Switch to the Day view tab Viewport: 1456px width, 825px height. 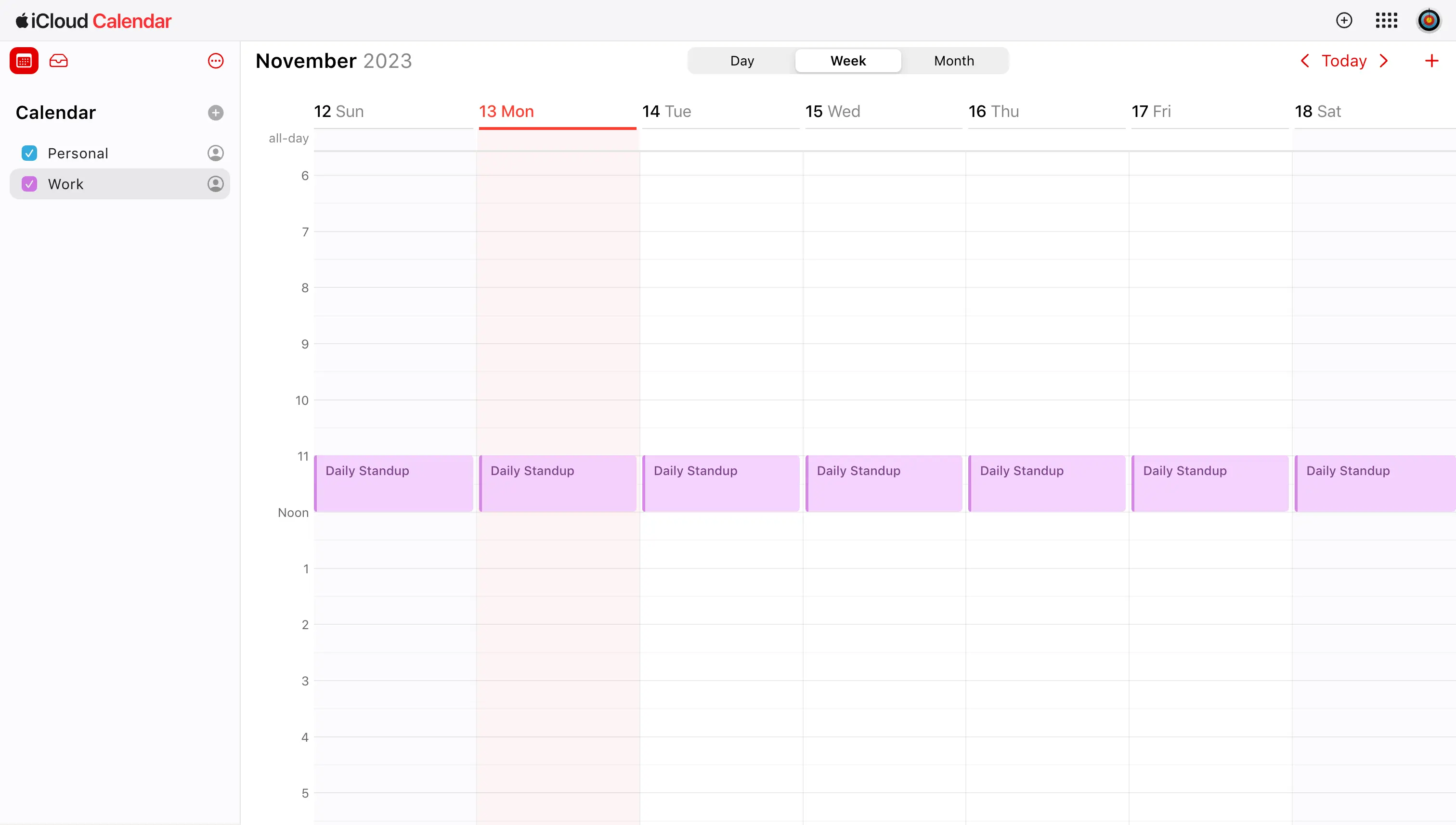point(742,61)
